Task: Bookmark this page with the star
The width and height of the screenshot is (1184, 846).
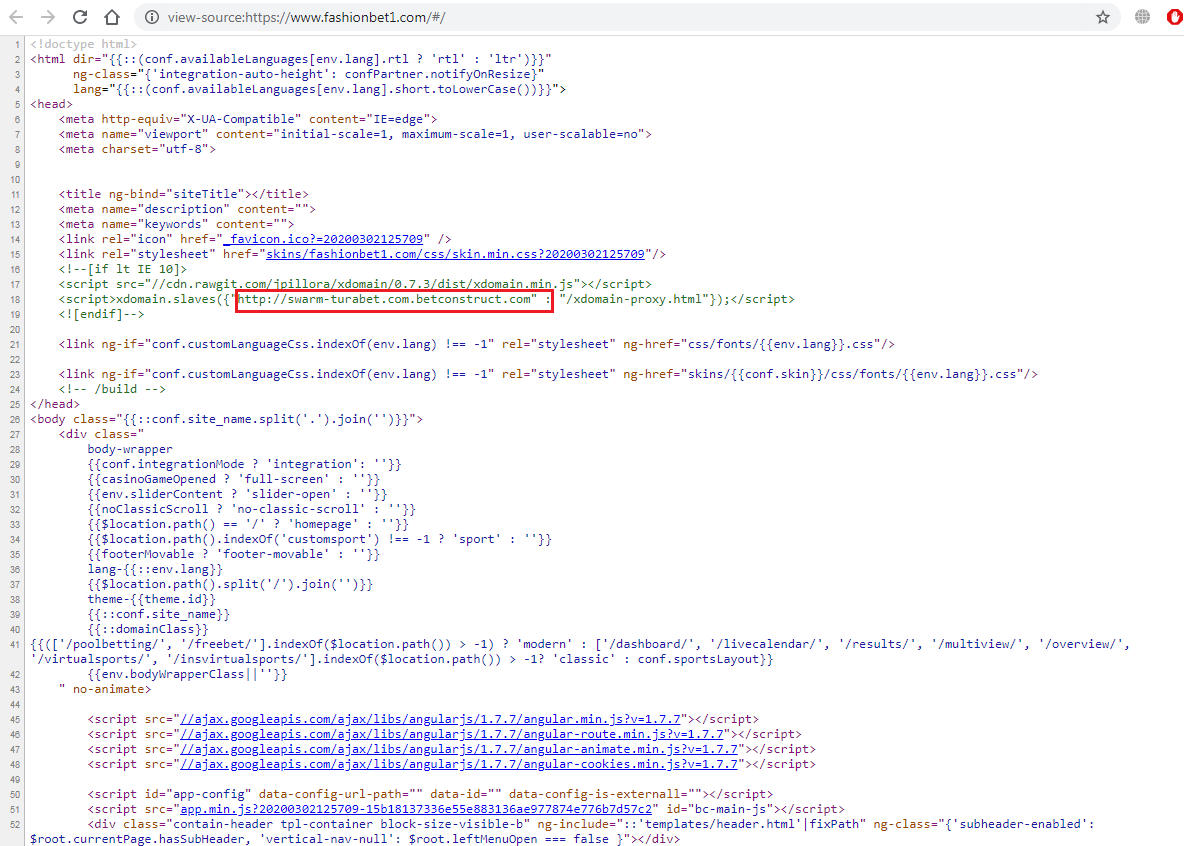Action: pos(1103,17)
